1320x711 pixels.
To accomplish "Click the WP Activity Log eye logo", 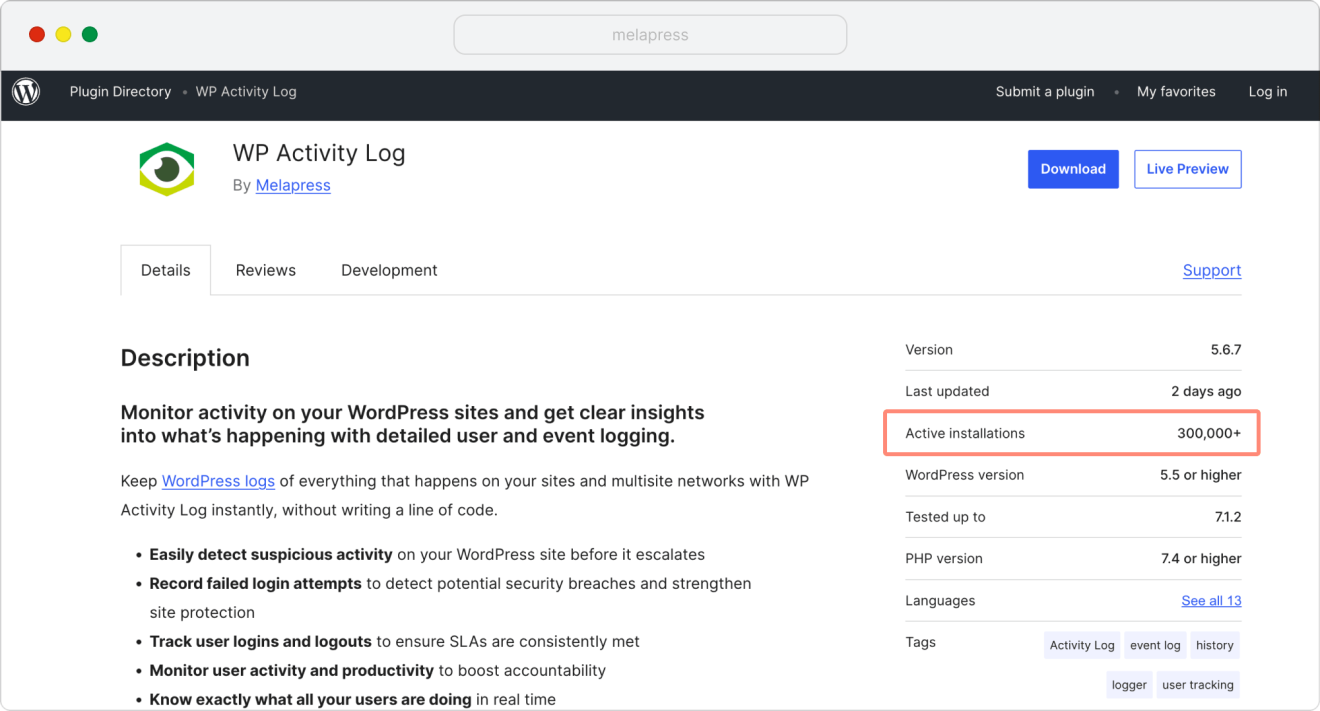I will pyautogui.click(x=166, y=168).
